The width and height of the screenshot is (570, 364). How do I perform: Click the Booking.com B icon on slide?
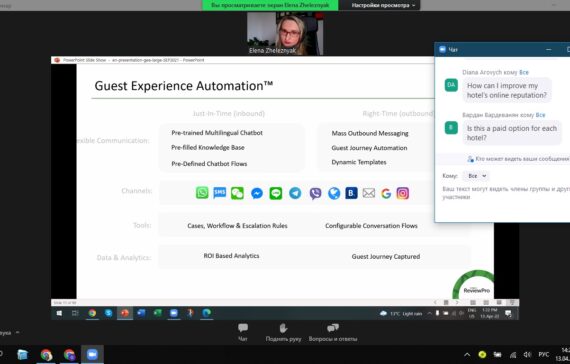point(352,193)
